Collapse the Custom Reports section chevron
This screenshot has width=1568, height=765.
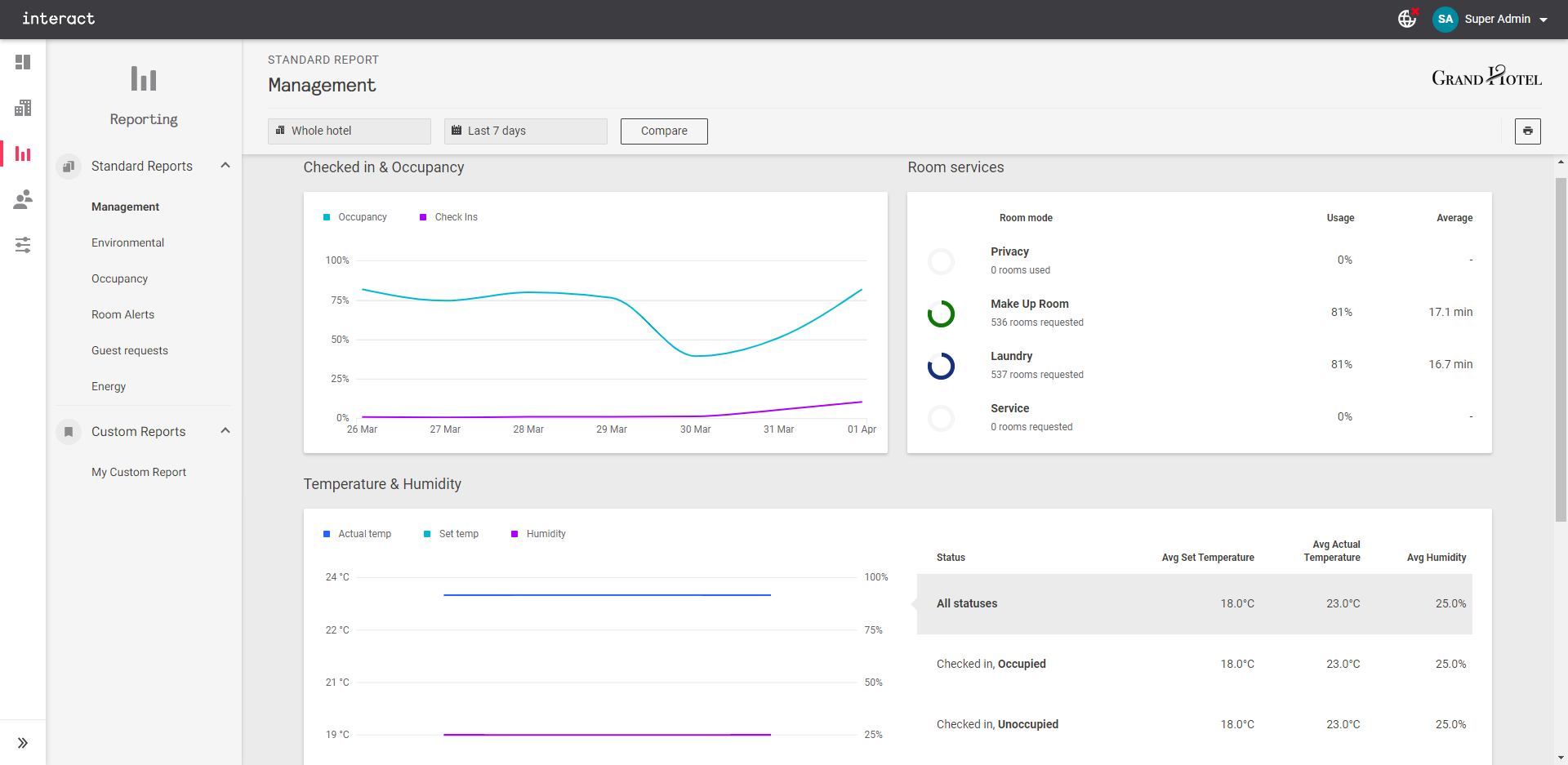(x=225, y=431)
